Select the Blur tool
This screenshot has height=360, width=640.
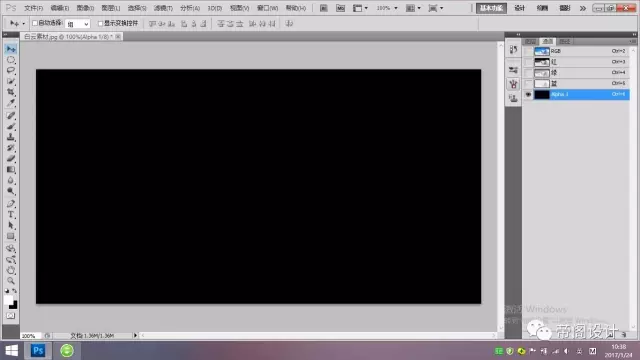point(11,180)
